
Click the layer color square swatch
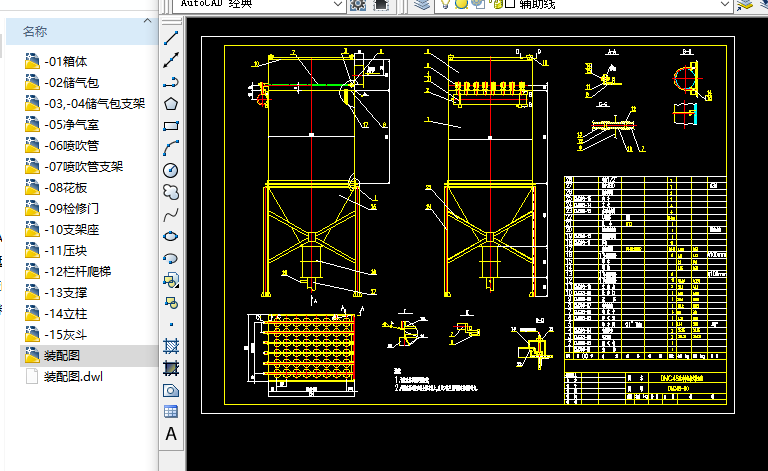510,5
